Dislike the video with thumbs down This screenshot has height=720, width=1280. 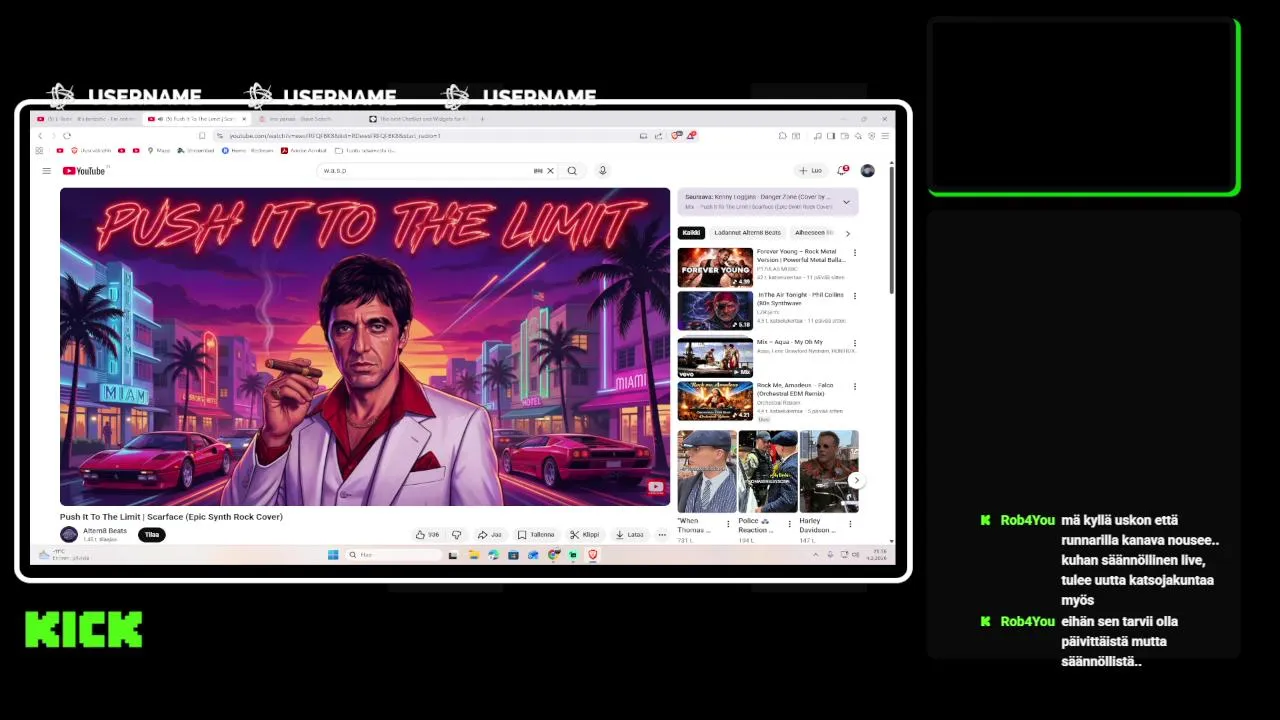click(456, 535)
